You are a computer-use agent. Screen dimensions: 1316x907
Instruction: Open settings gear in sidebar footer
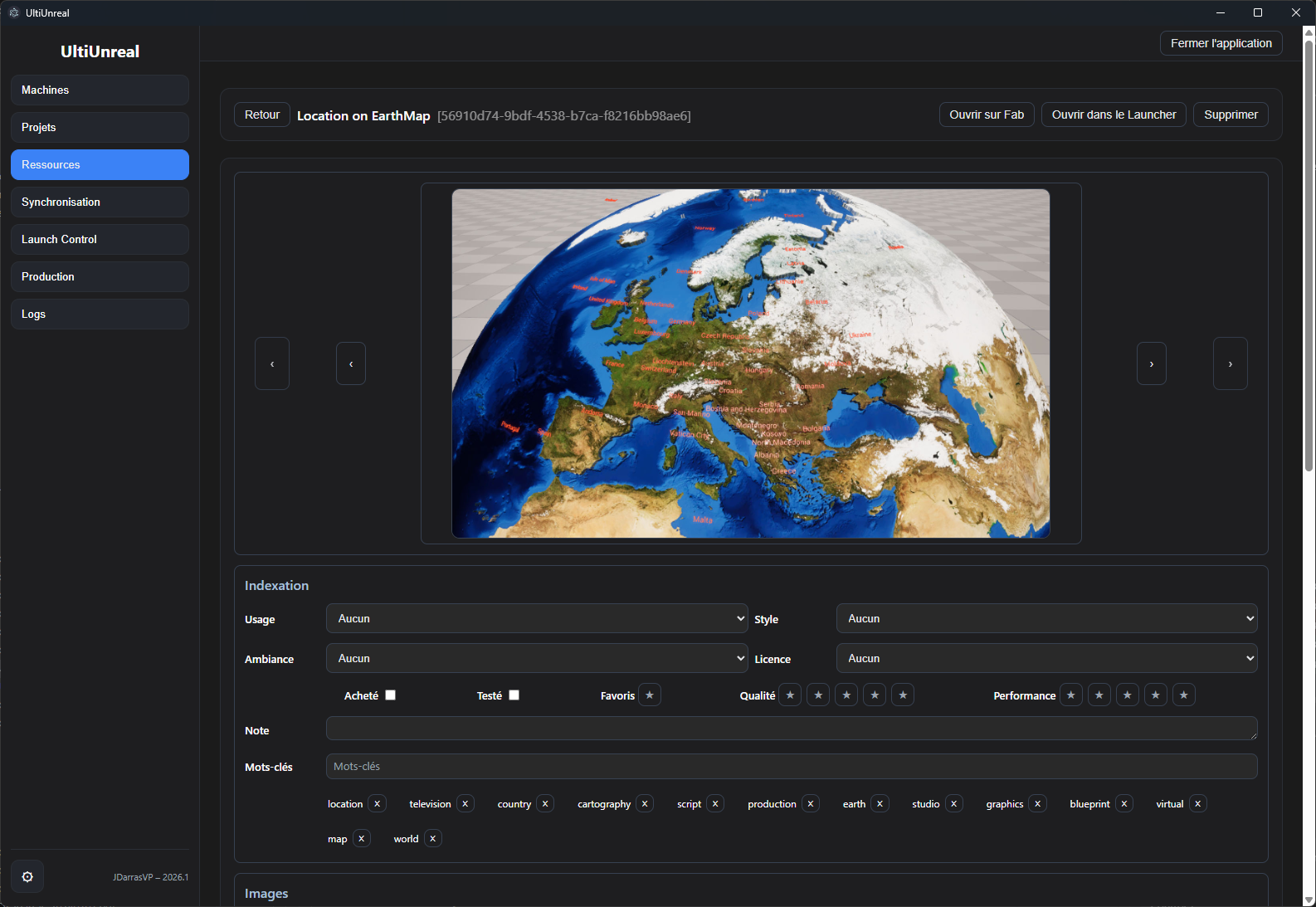click(x=27, y=876)
